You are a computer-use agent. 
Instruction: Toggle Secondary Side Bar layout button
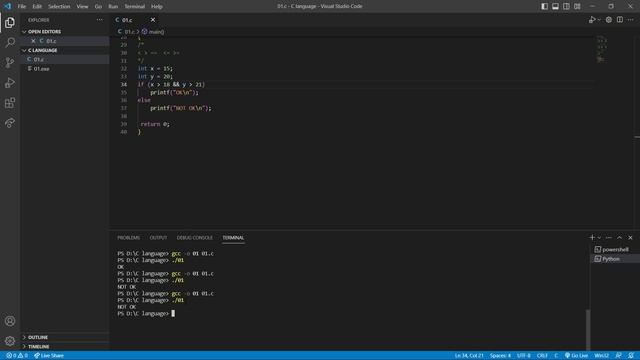[x=566, y=6]
